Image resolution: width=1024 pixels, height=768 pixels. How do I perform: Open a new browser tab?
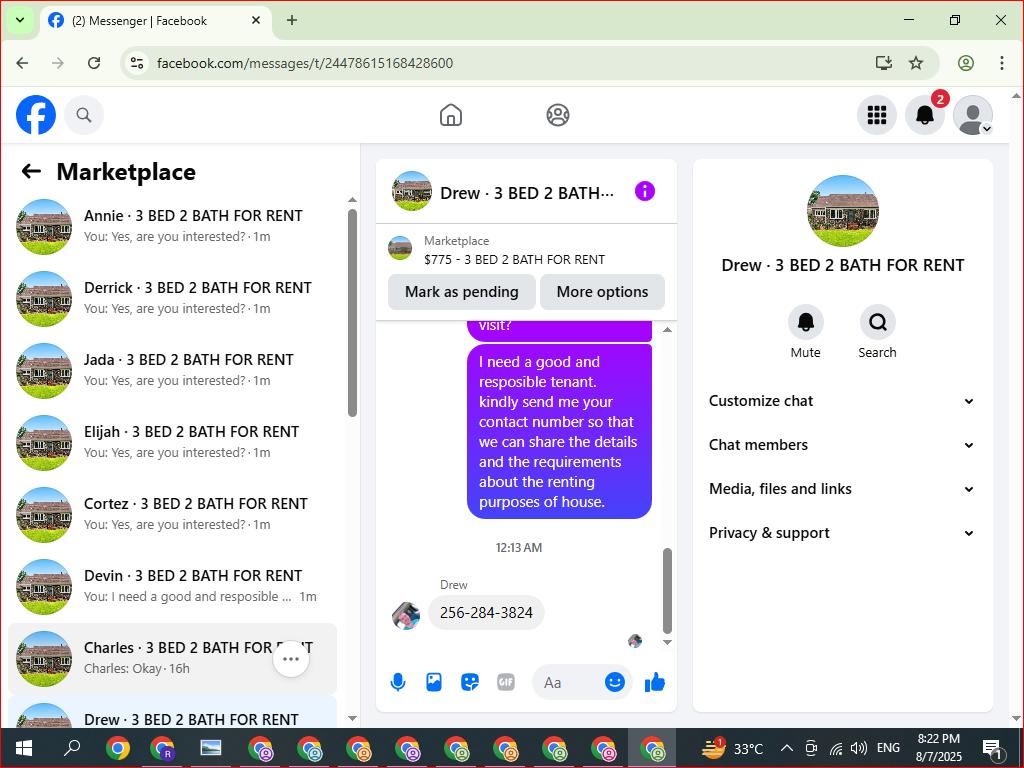pyautogui.click(x=292, y=20)
